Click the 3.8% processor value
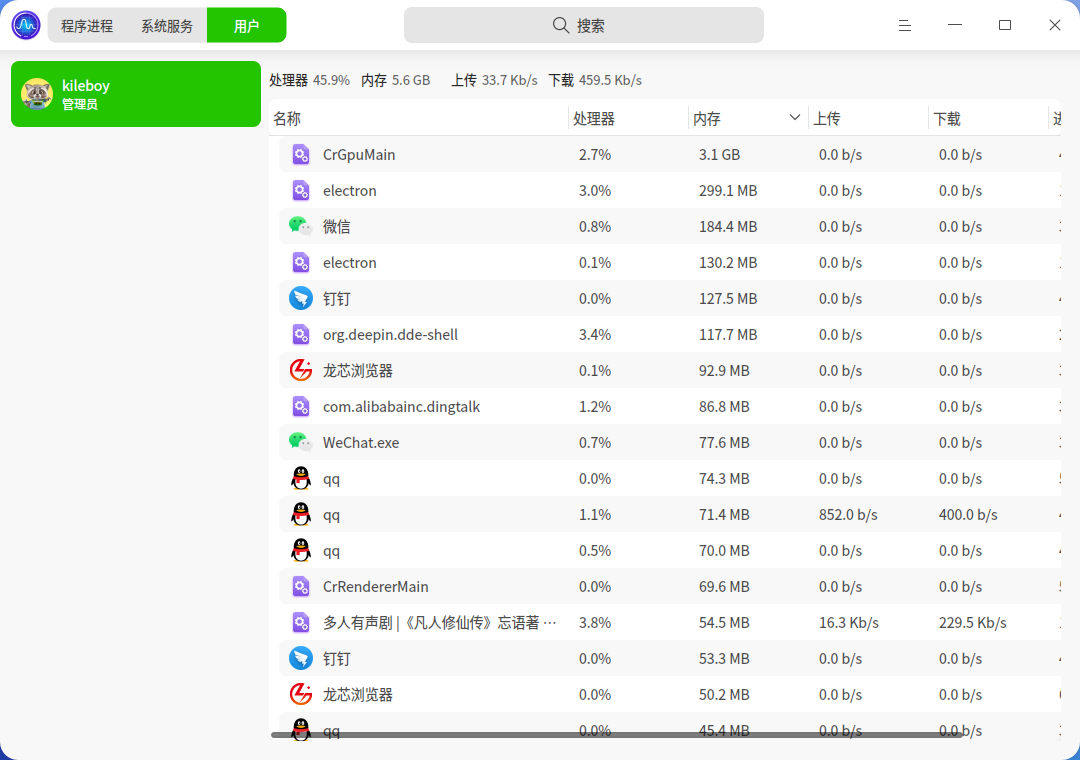1080x760 pixels. (x=594, y=623)
